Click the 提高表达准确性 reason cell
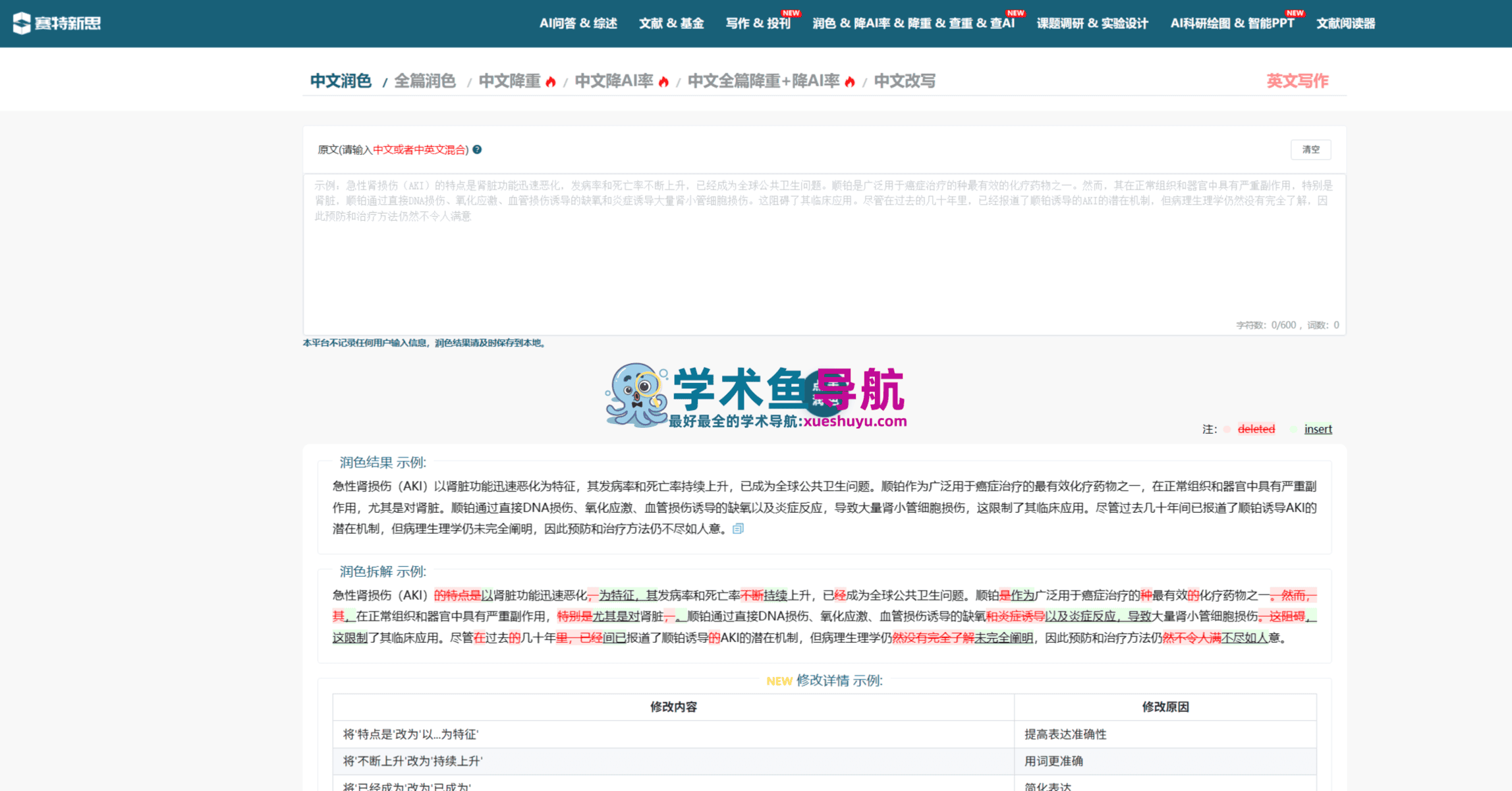 [x=1165, y=734]
